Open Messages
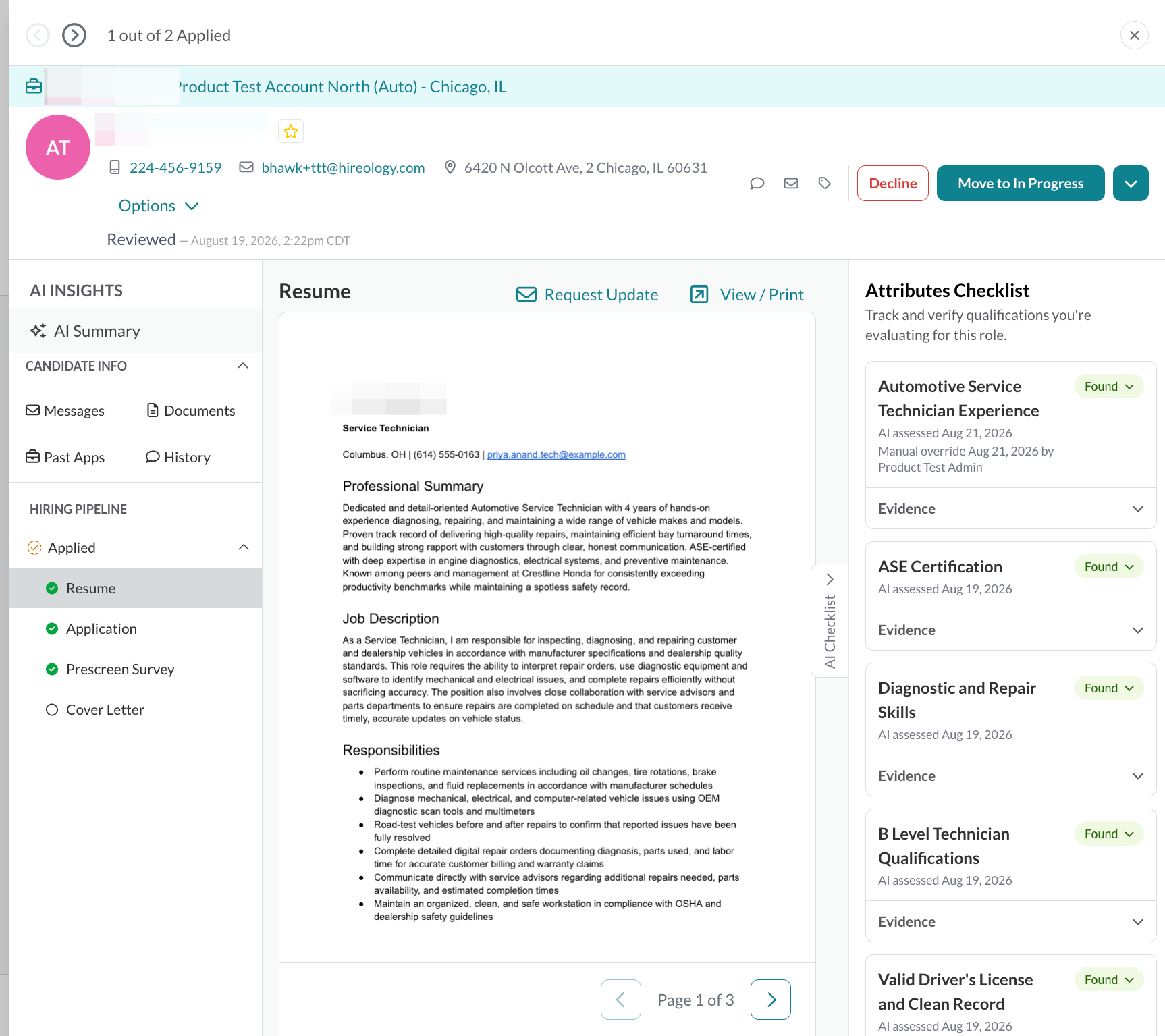 click(x=65, y=410)
